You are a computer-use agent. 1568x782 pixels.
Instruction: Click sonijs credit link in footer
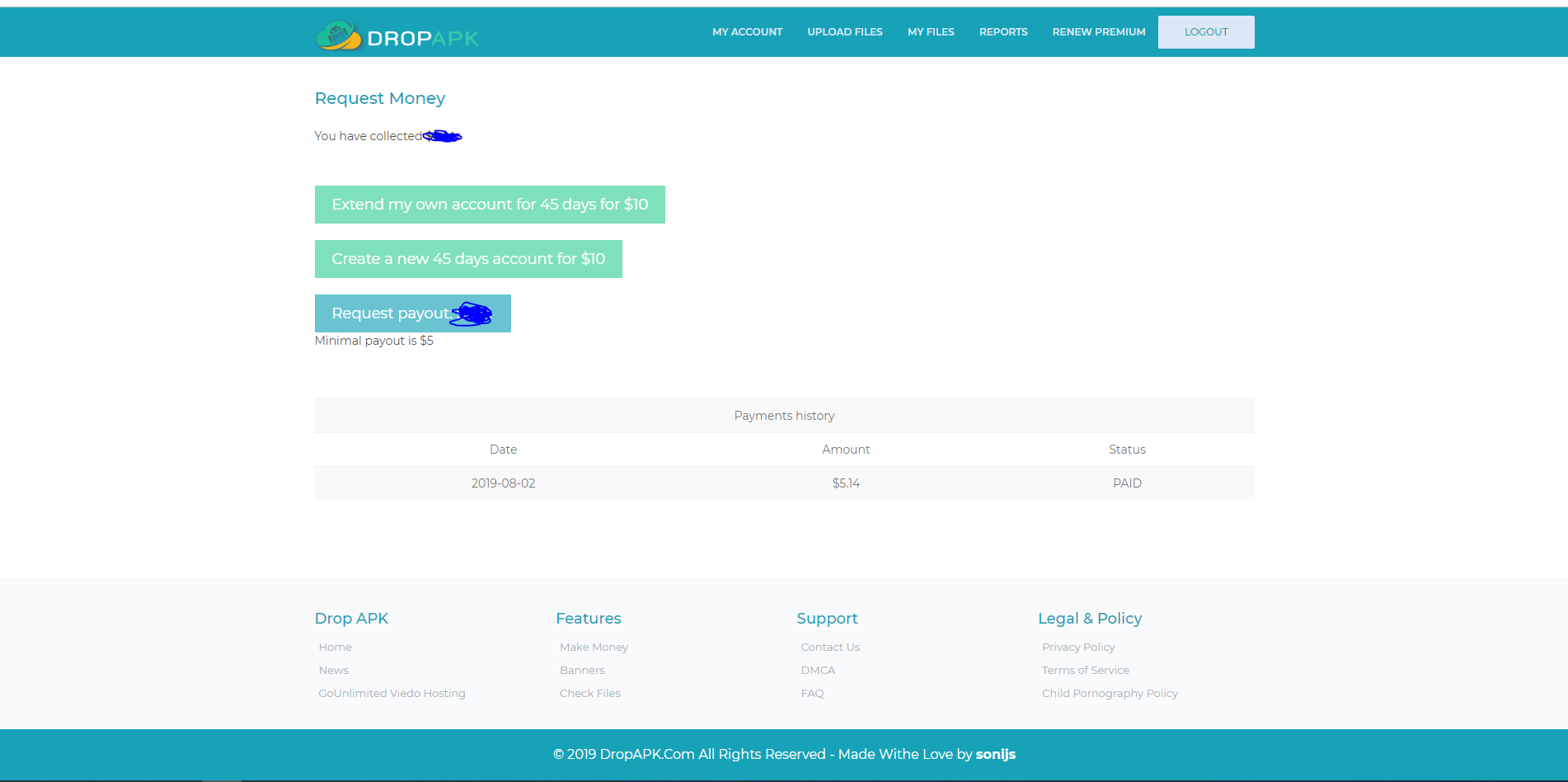(x=995, y=754)
